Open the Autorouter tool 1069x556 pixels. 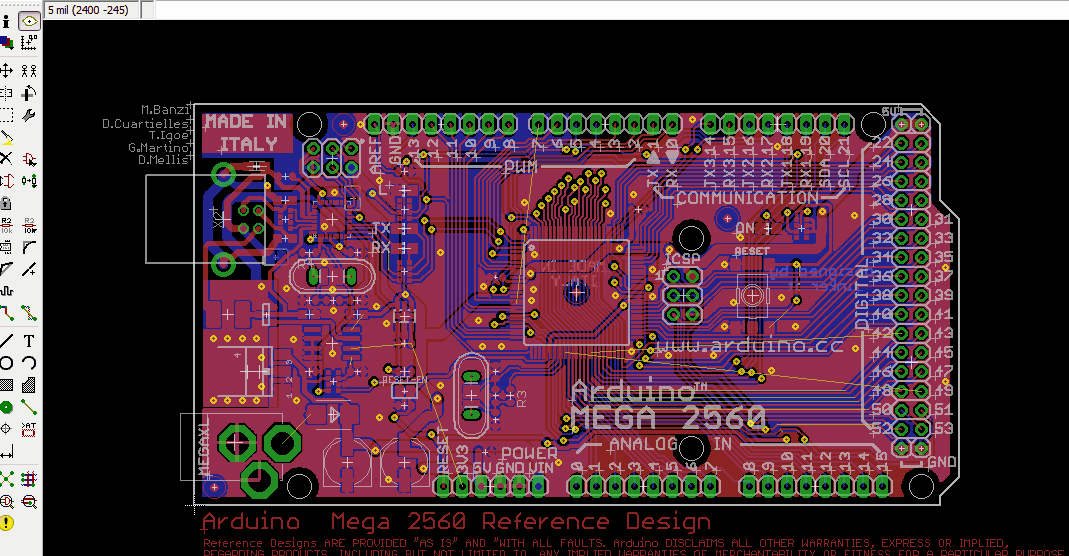click(29, 479)
